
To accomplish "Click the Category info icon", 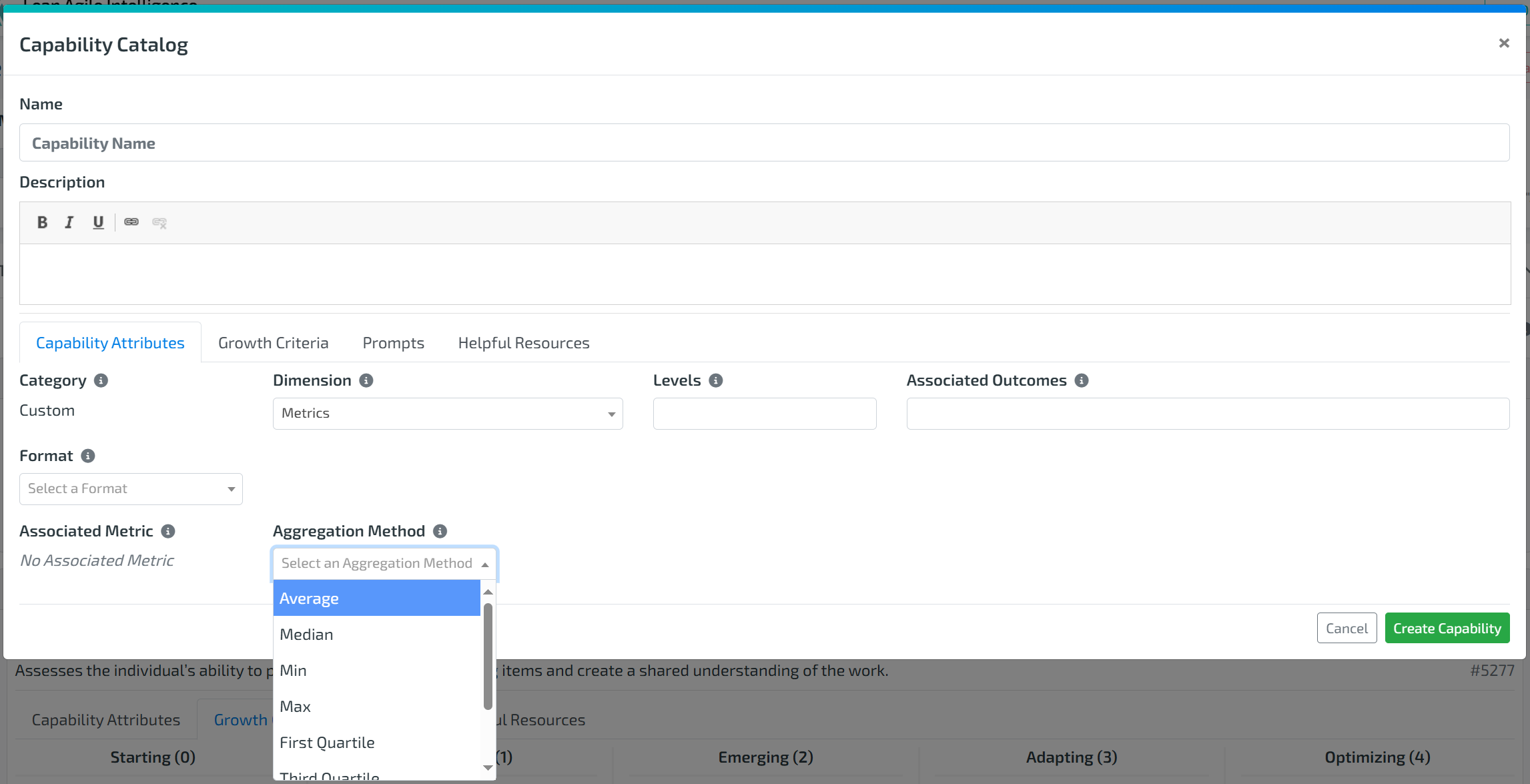I will point(101,380).
